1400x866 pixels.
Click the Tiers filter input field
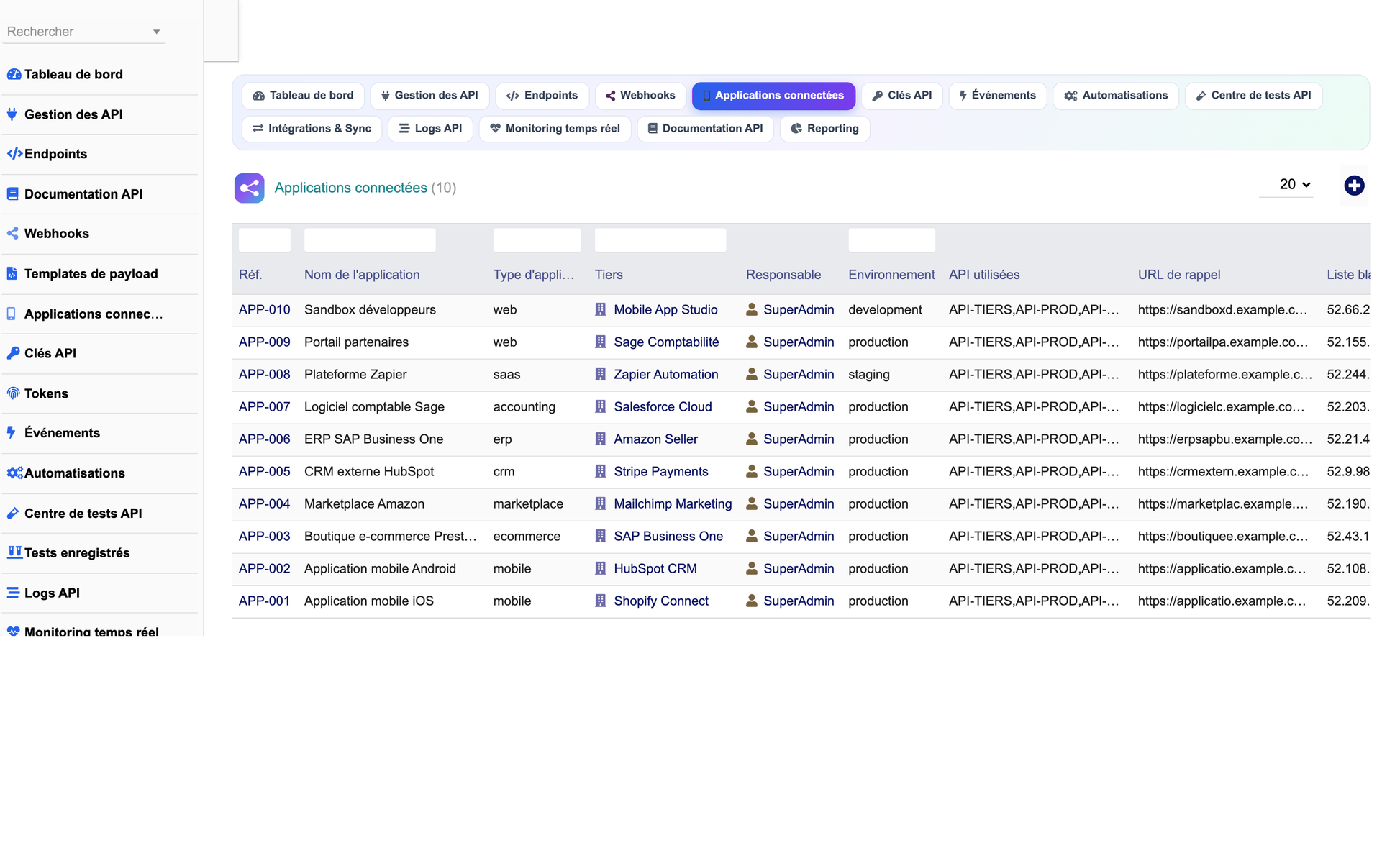pos(660,240)
